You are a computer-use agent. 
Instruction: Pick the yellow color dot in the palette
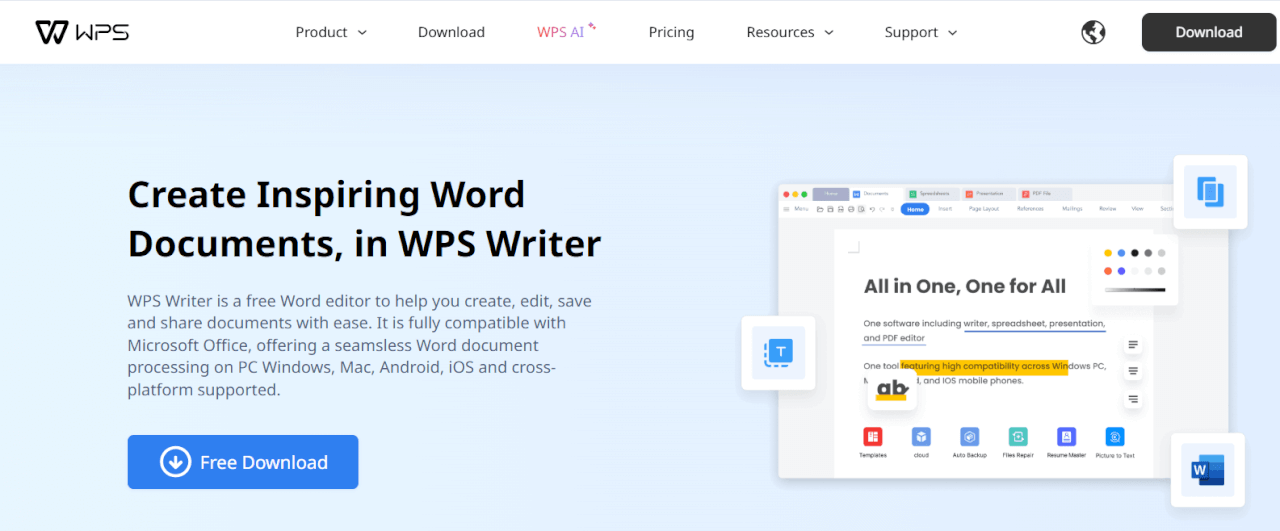click(1108, 253)
